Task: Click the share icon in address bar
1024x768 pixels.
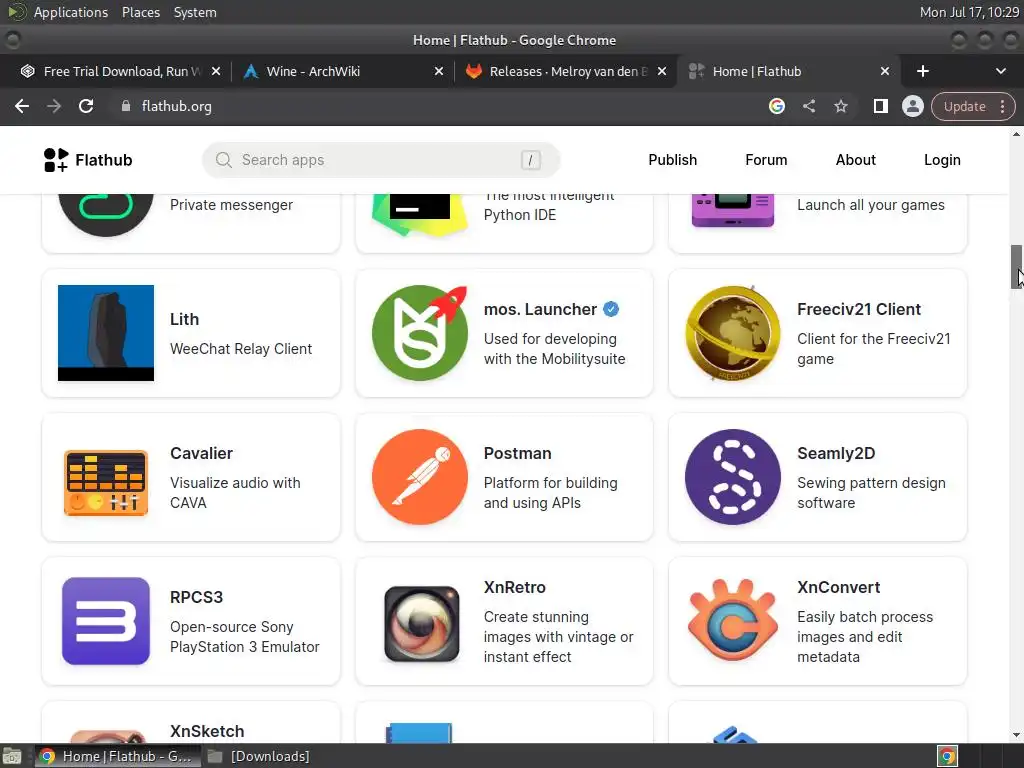Action: [808, 106]
